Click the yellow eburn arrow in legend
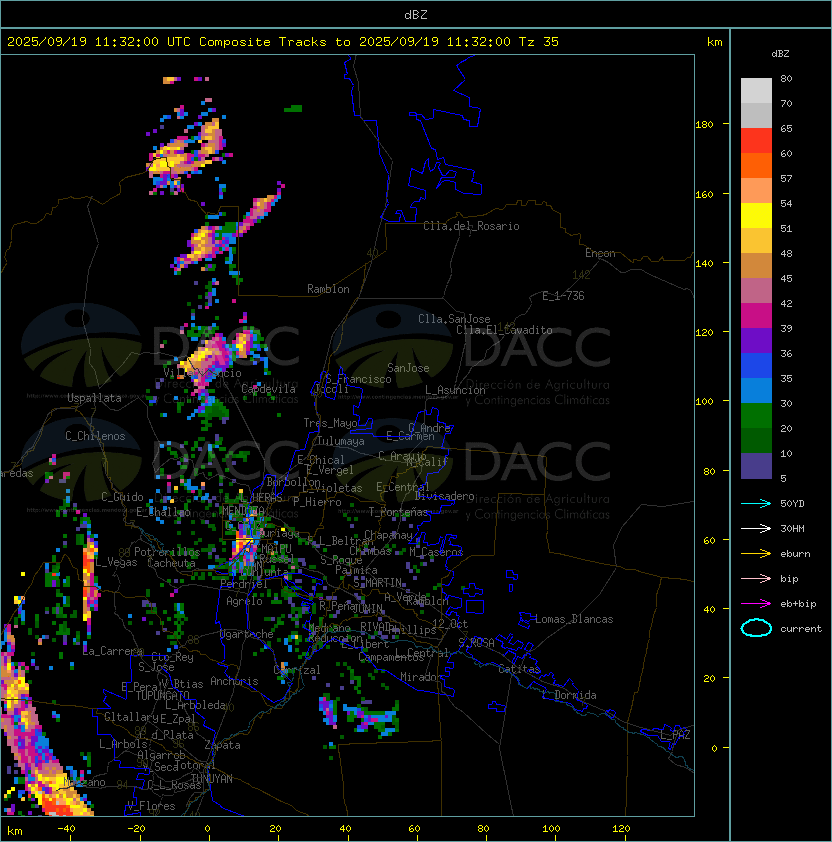Screen dimensions: 832x842 point(756,554)
